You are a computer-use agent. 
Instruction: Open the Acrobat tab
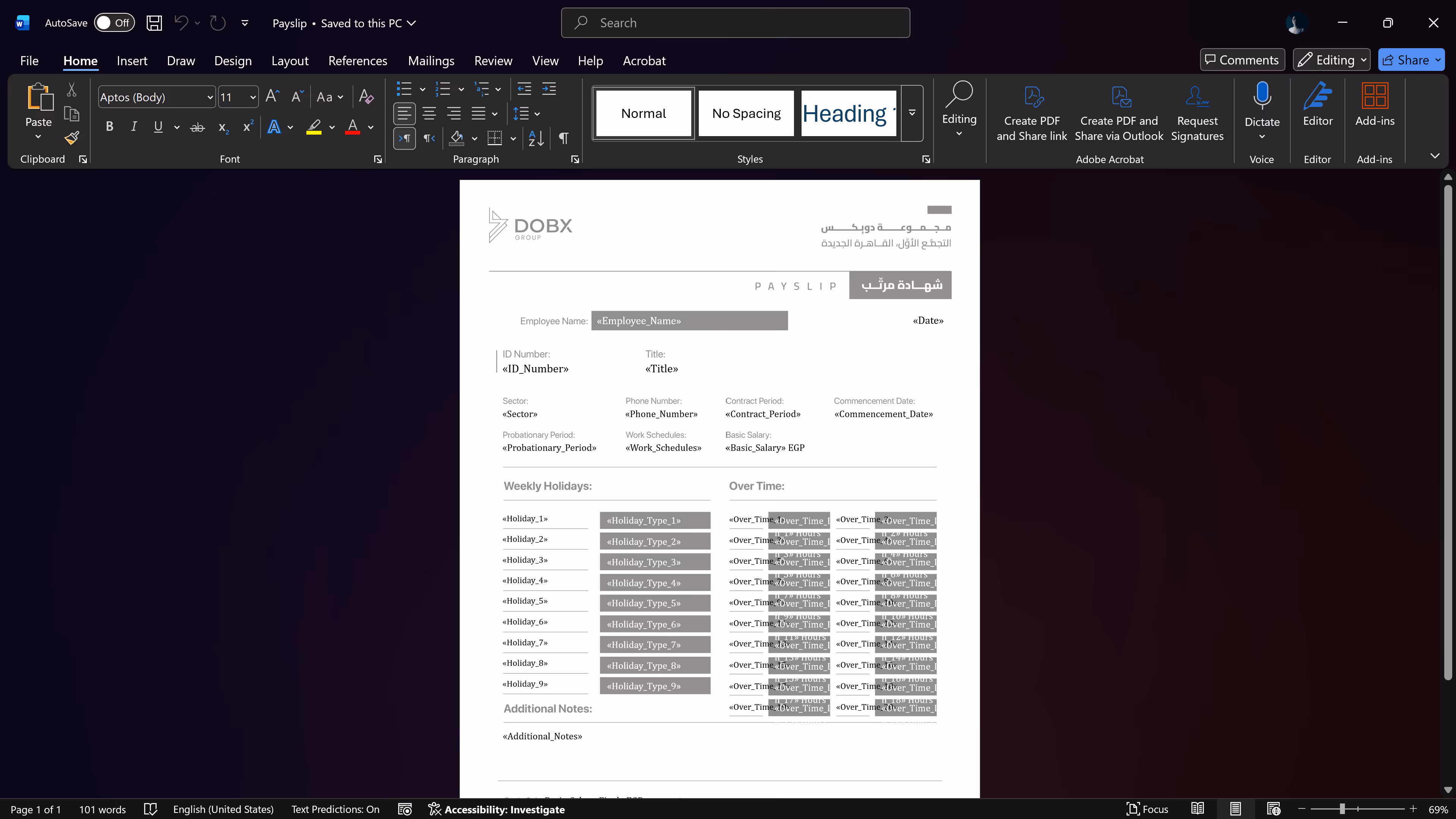pos(644,61)
